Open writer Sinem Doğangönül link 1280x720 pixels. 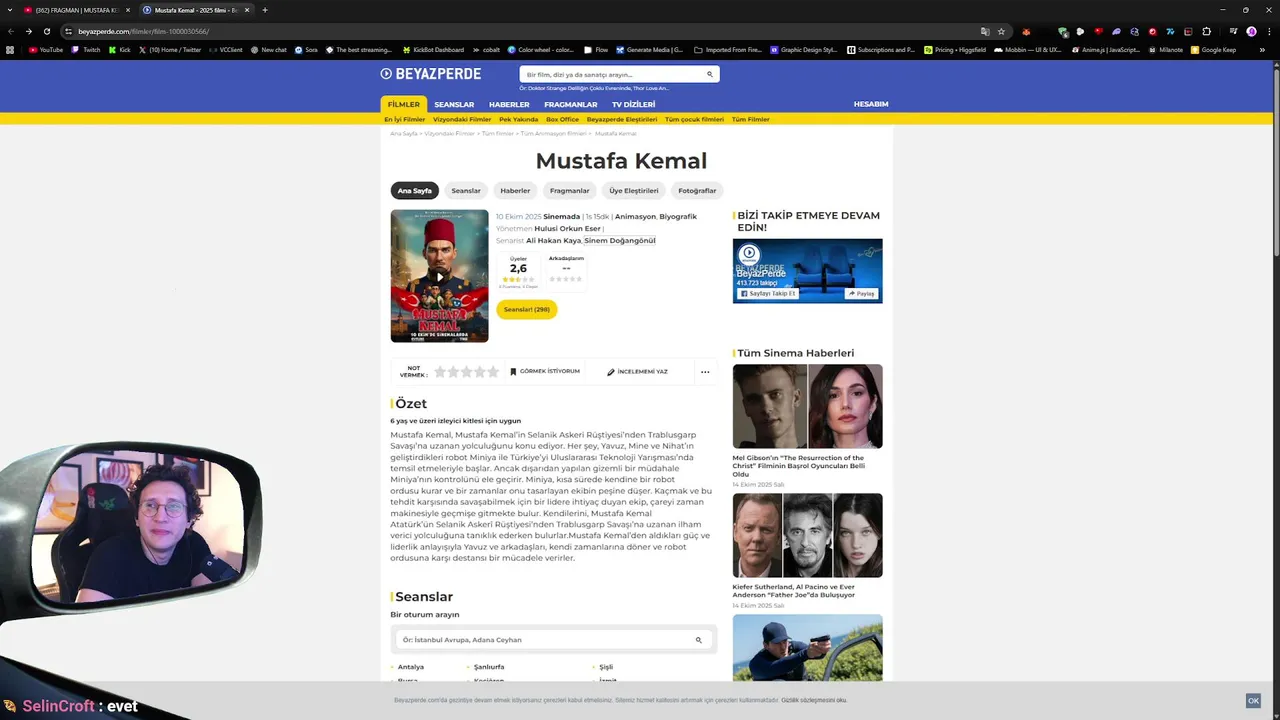pyautogui.click(x=620, y=240)
